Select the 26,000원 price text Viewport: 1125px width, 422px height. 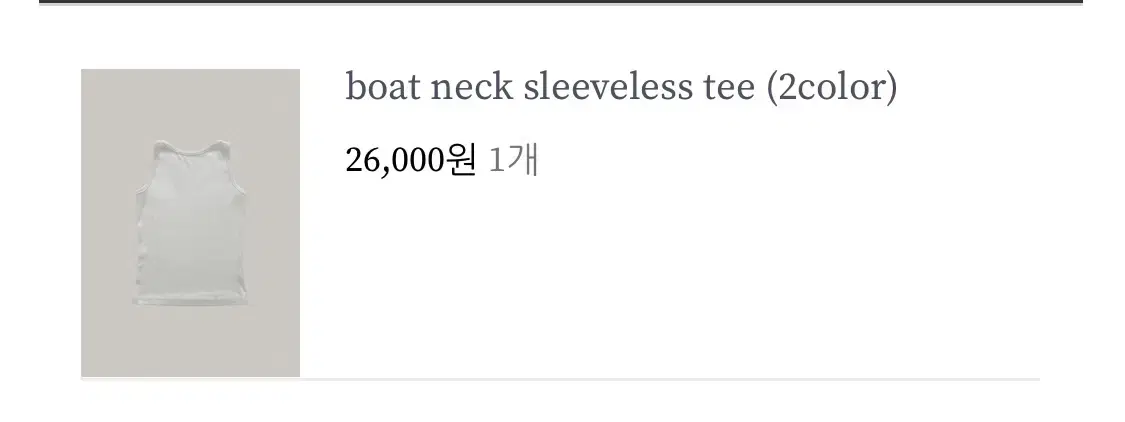(x=411, y=160)
